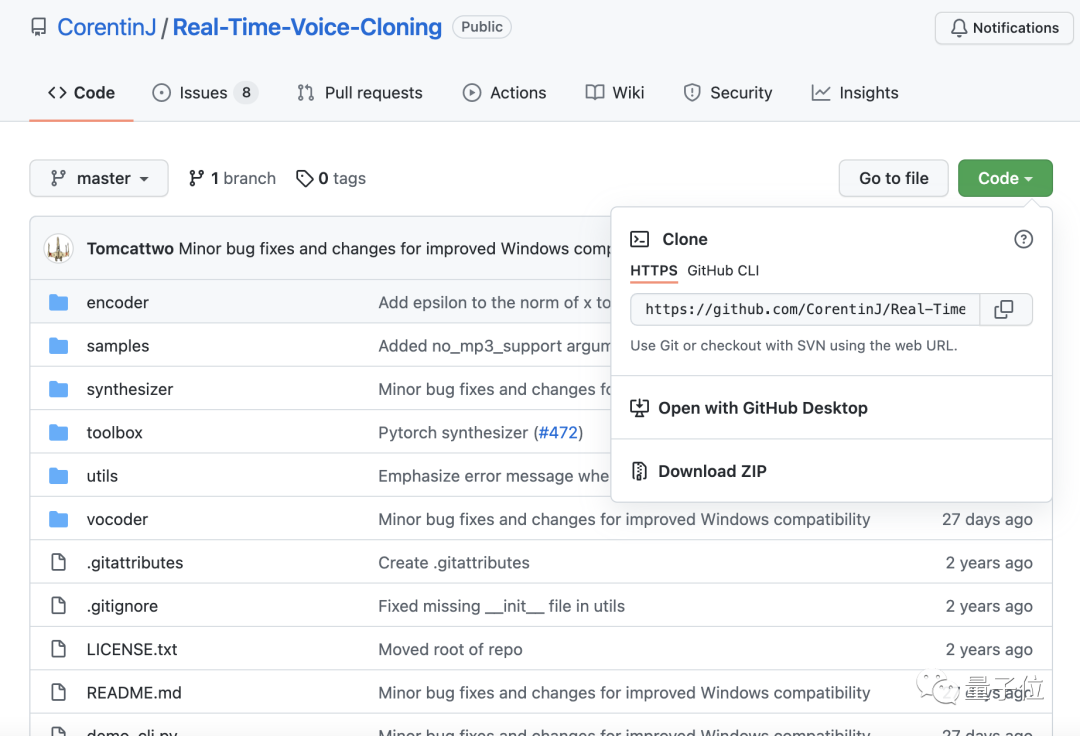Screen dimensions: 1080x736
Task: Open the Issues tab
Action: point(205,93)
